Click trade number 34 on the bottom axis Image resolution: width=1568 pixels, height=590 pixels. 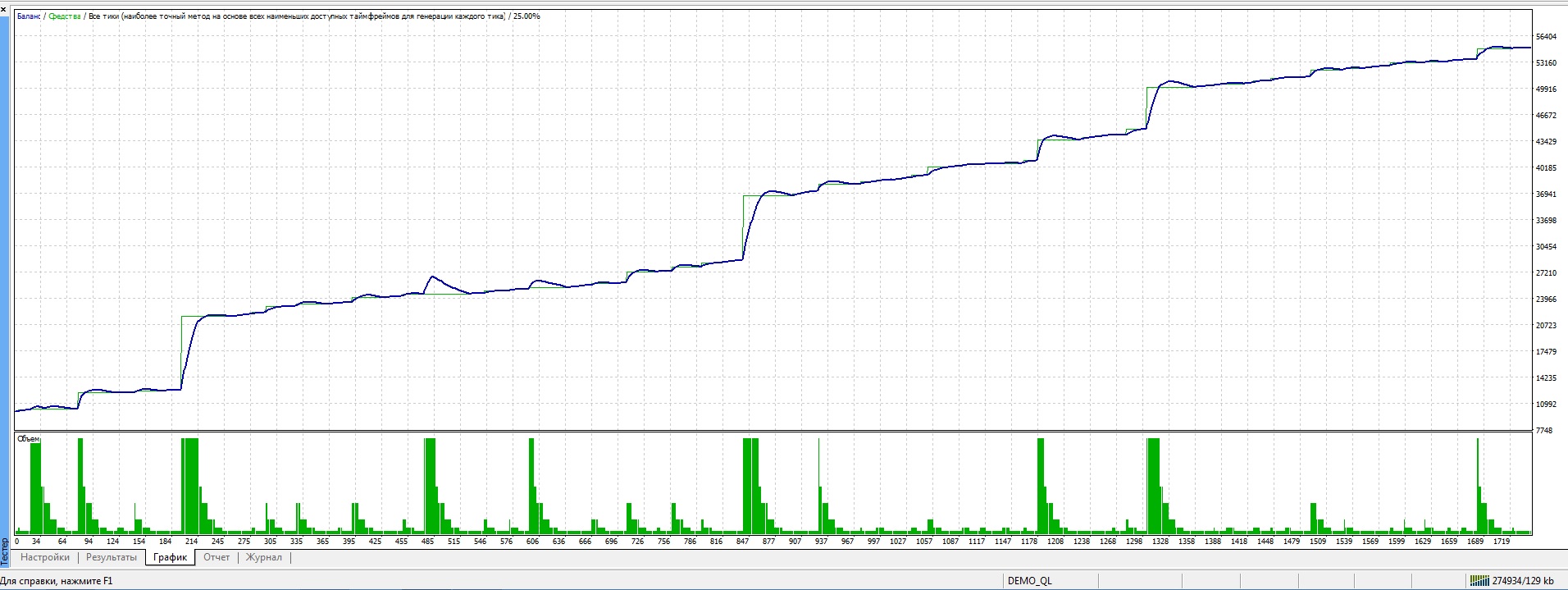(x=36, y=542)
